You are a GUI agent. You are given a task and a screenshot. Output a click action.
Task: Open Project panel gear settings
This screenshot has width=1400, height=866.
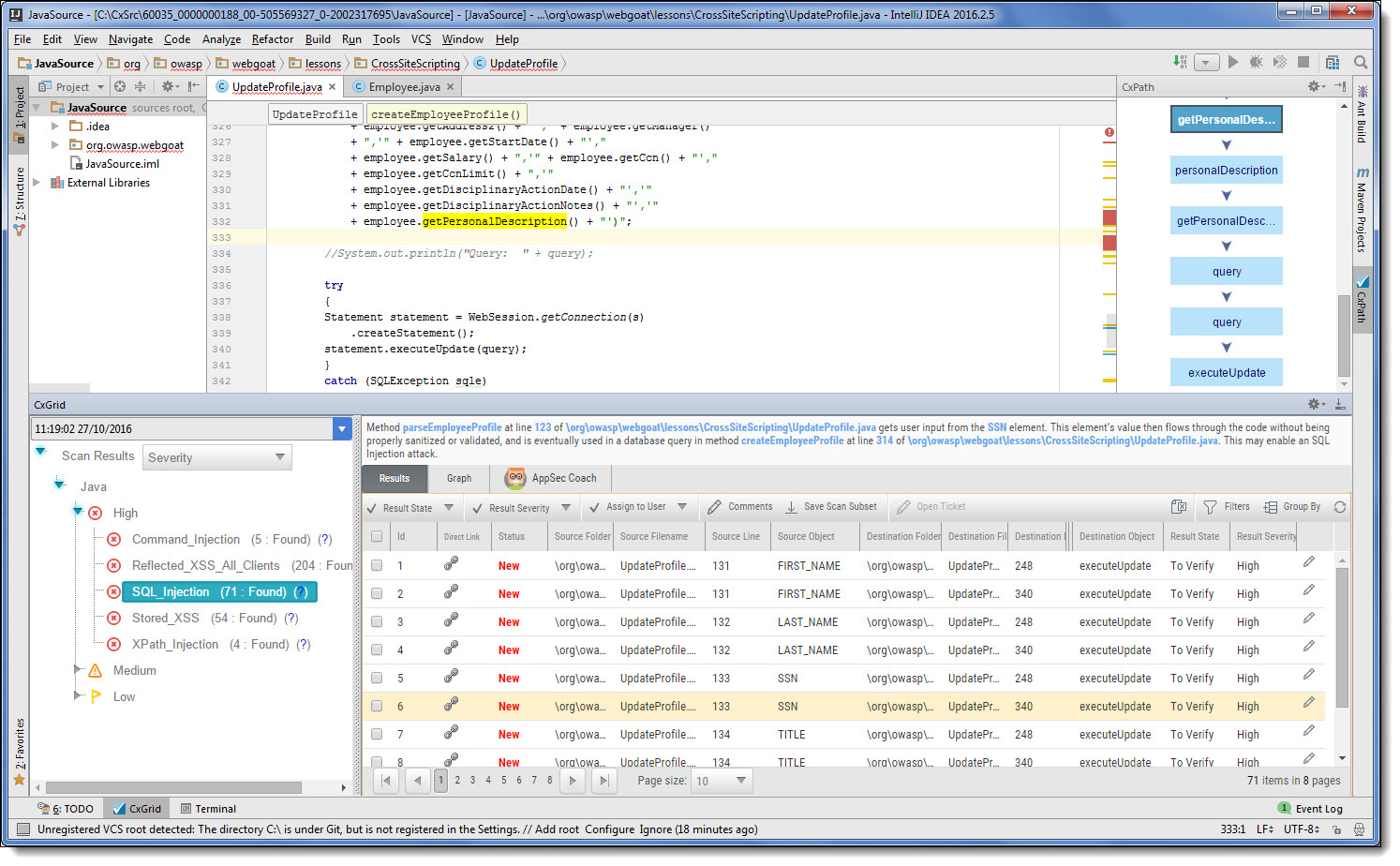click(x=170, y=86)
